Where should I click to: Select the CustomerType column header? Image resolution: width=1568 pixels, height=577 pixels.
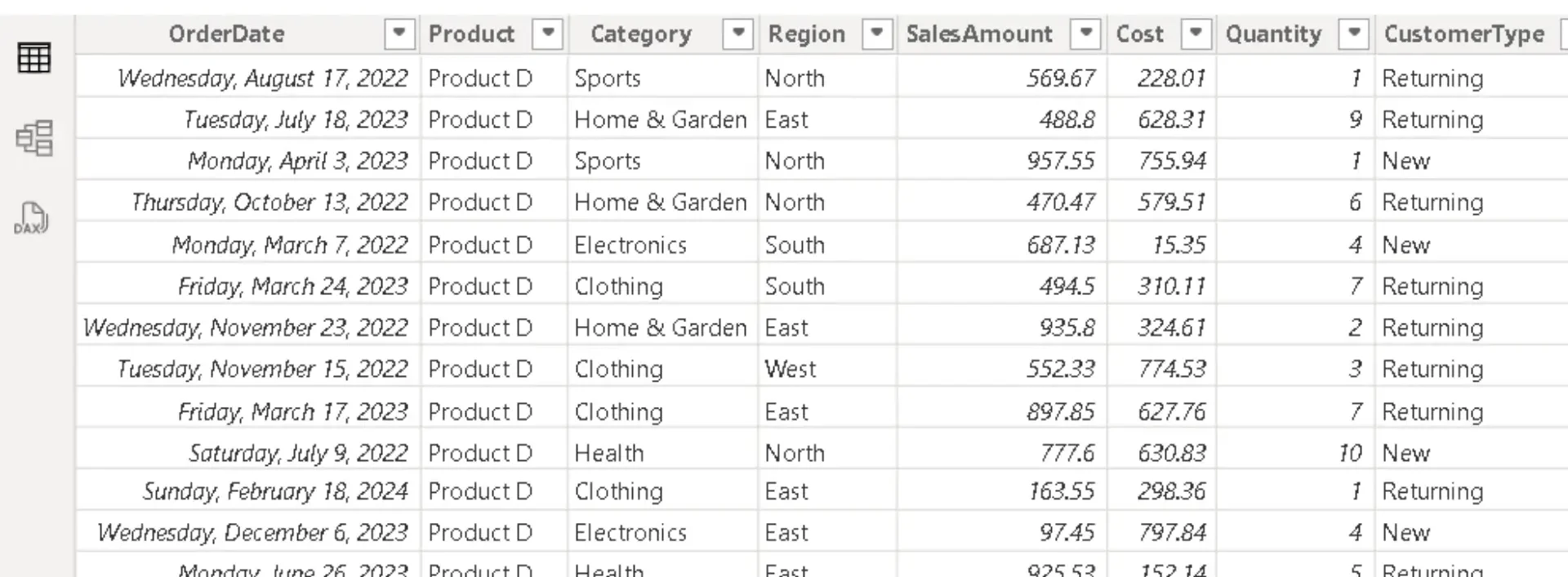click(x=1463, y=34)
